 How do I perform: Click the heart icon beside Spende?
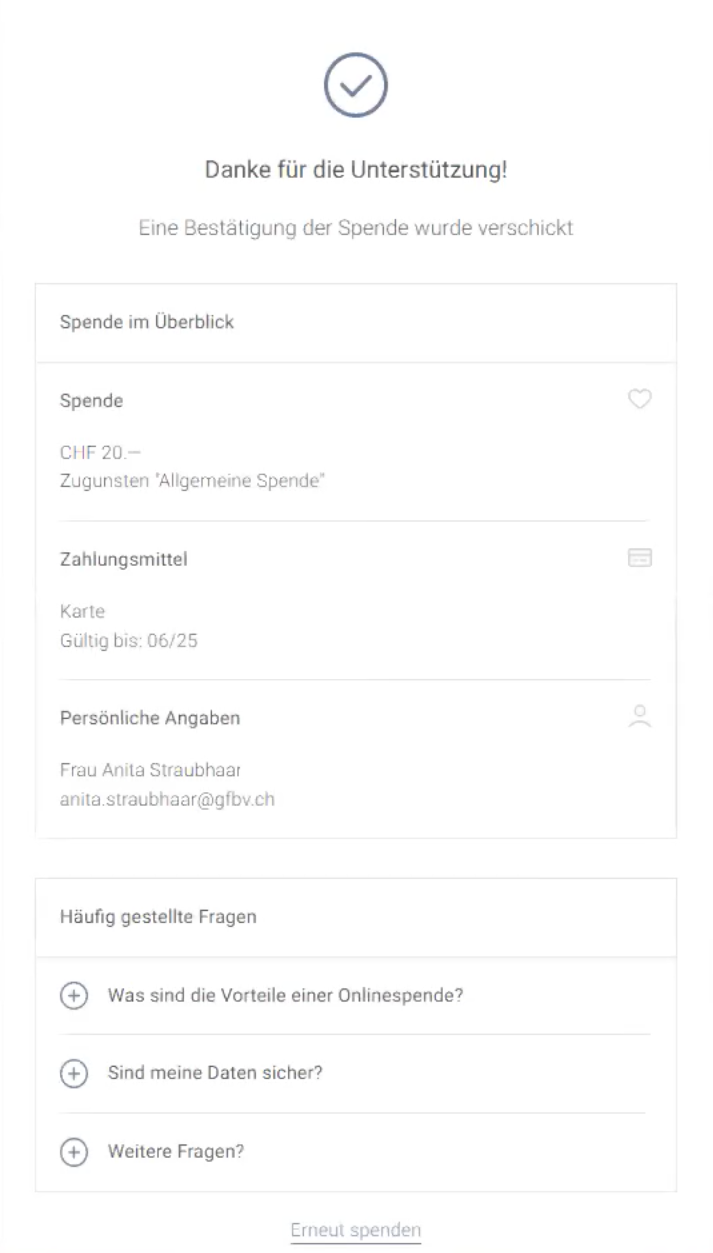[639, 400]
